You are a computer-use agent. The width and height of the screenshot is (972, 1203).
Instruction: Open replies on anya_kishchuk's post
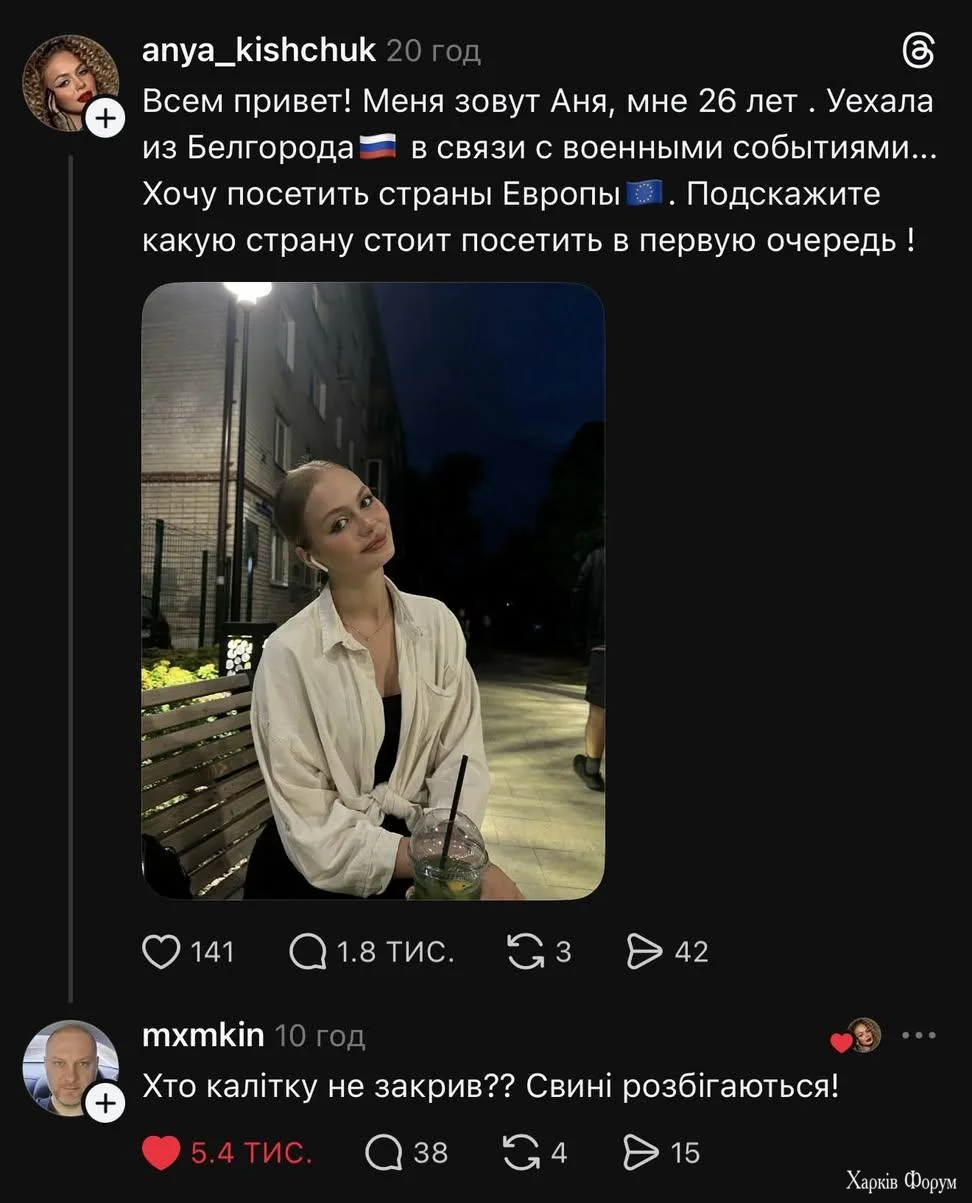(309, 951)
